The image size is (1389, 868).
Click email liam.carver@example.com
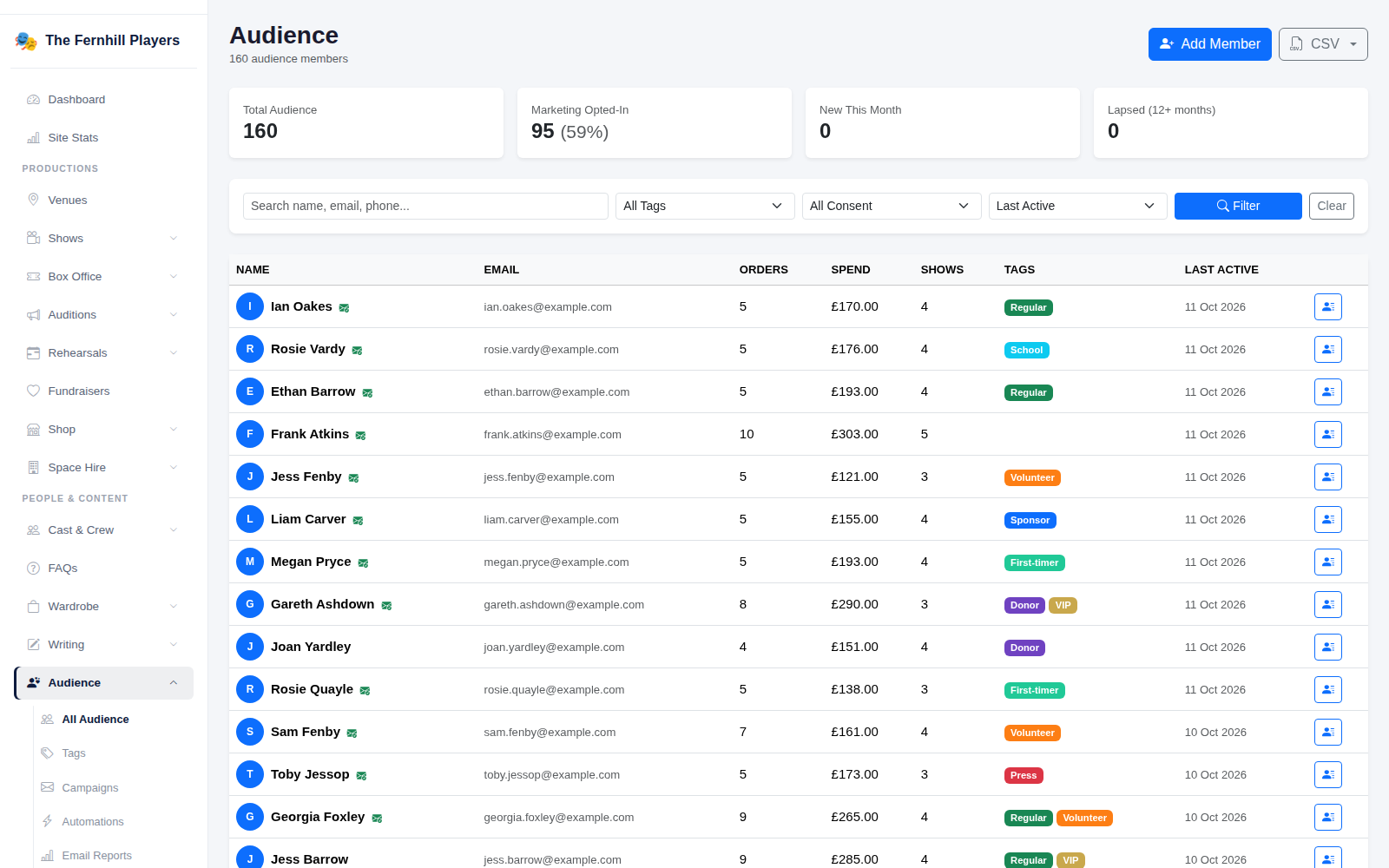click(551, 520)
